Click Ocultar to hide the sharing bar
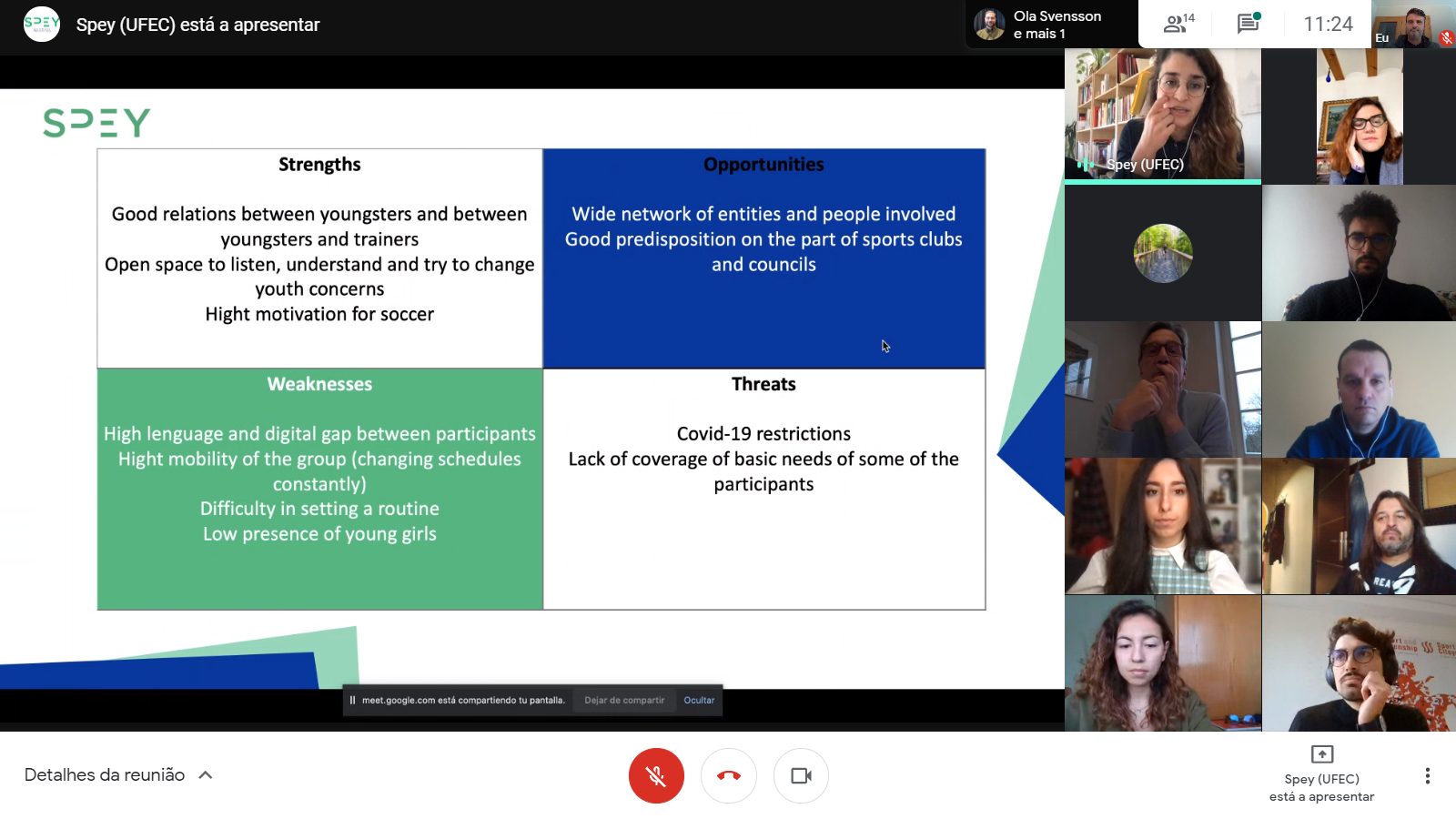Screen dimensions: 1456x819 [699, 700]
